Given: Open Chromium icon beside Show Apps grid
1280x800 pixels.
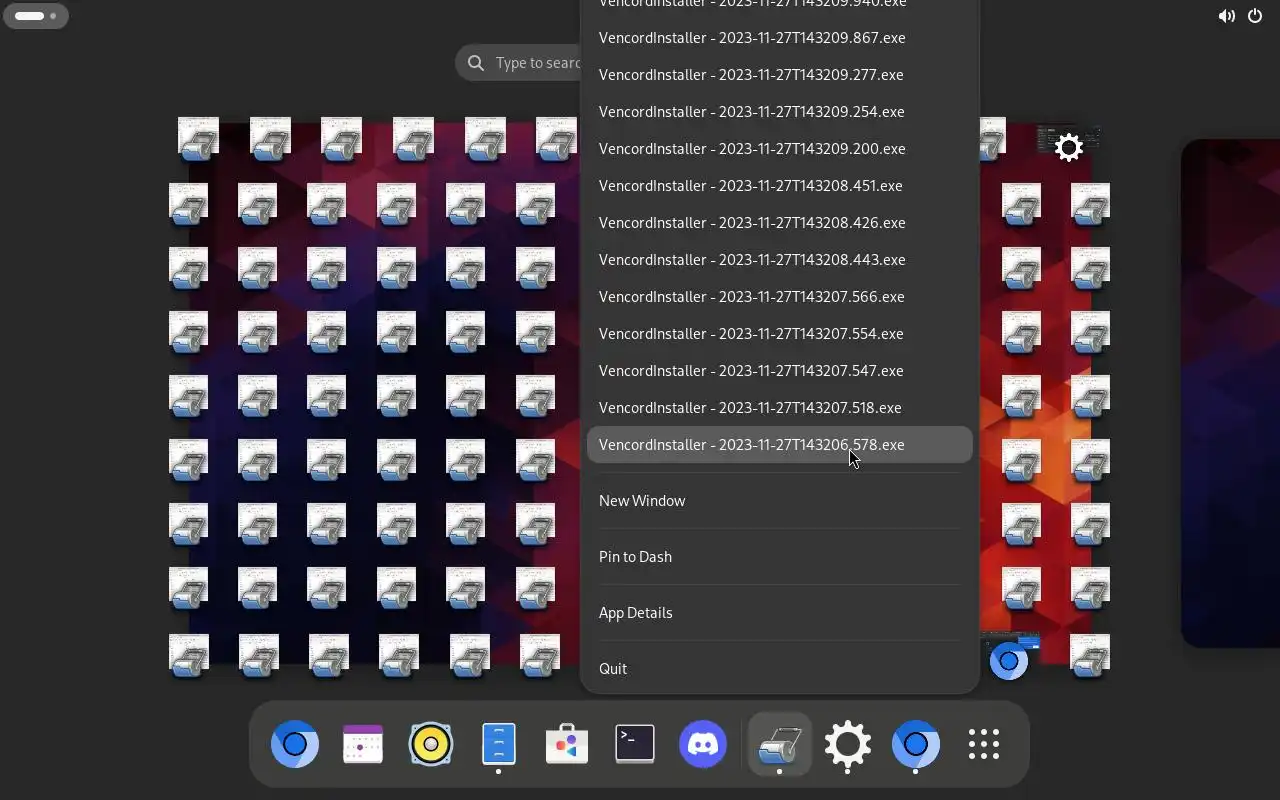Looking at the screenshot, I should (x=916, y=744).
